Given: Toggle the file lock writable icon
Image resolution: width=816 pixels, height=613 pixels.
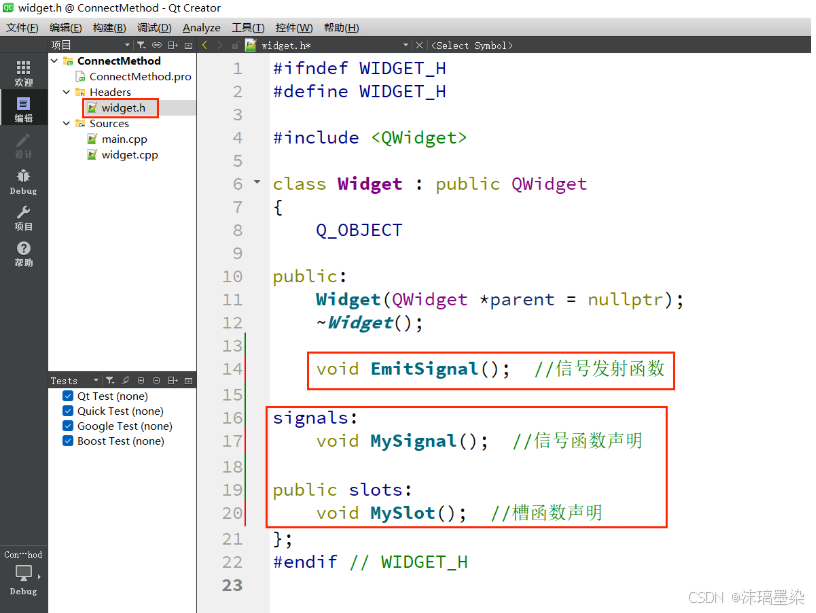Looking at the screenshot, I should [235, 45].
